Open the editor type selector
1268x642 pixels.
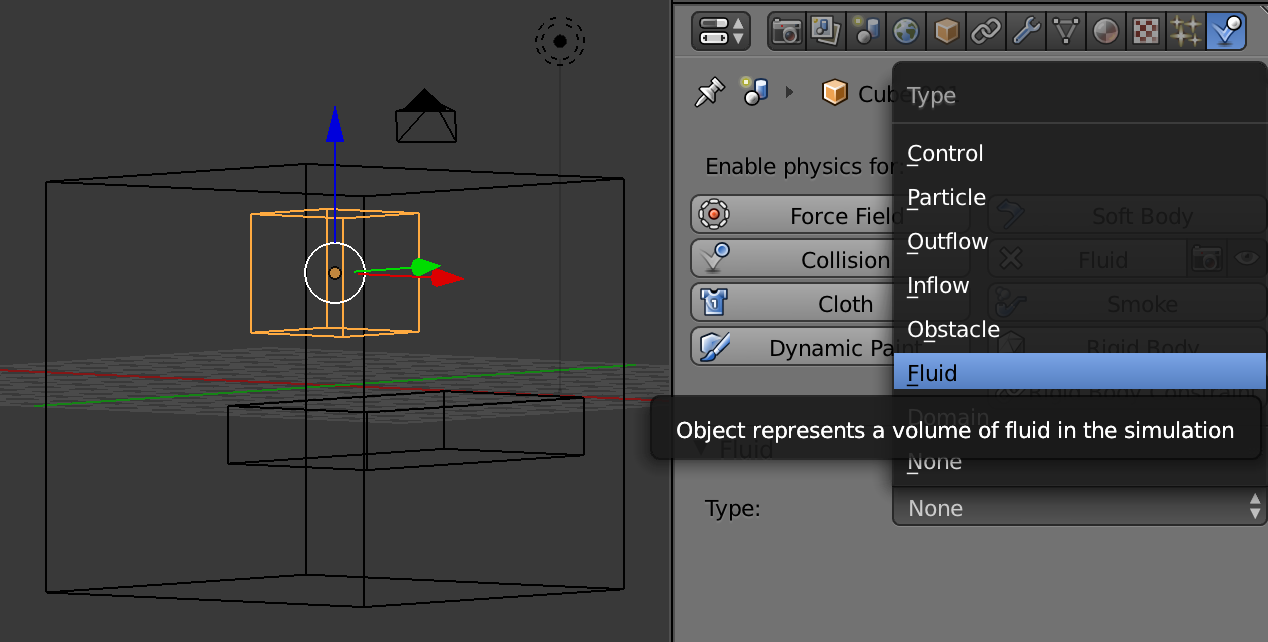click(x=720, y=31)
